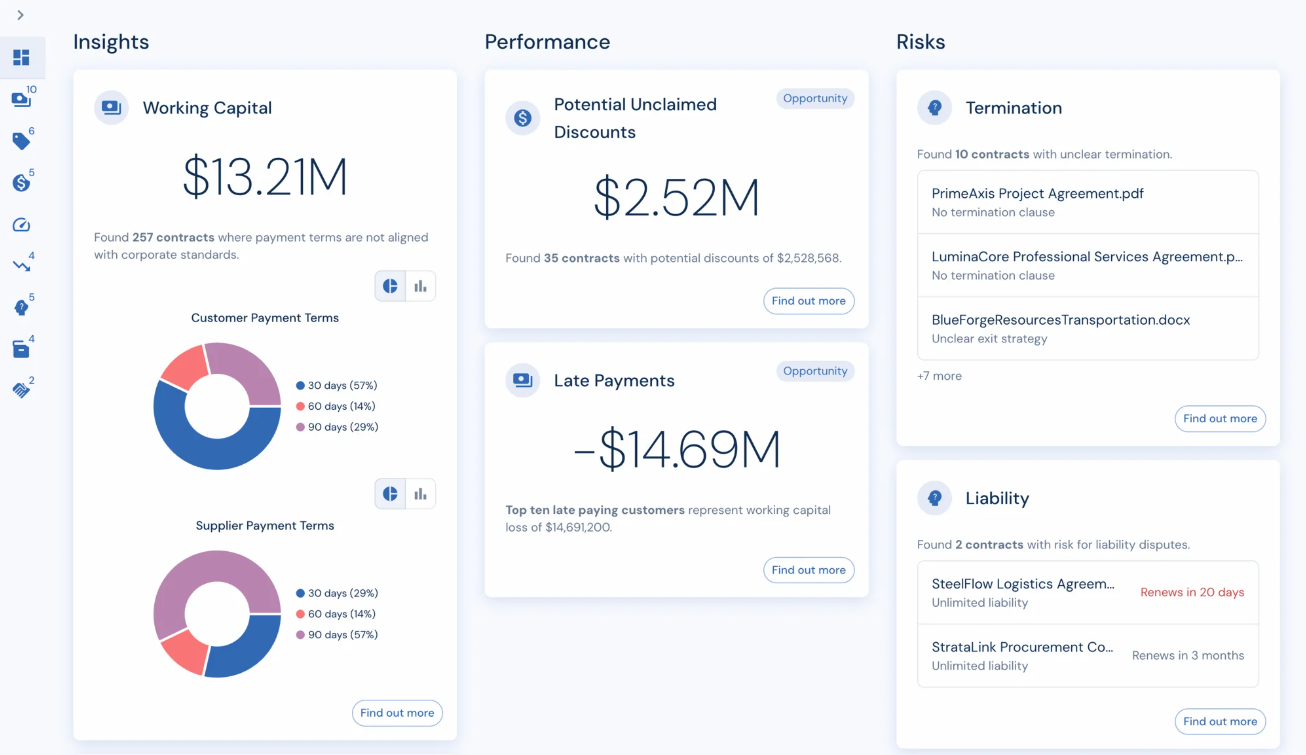Expand the '+7 more' termination contracts

pyautogui.click(x=939, y=376)
